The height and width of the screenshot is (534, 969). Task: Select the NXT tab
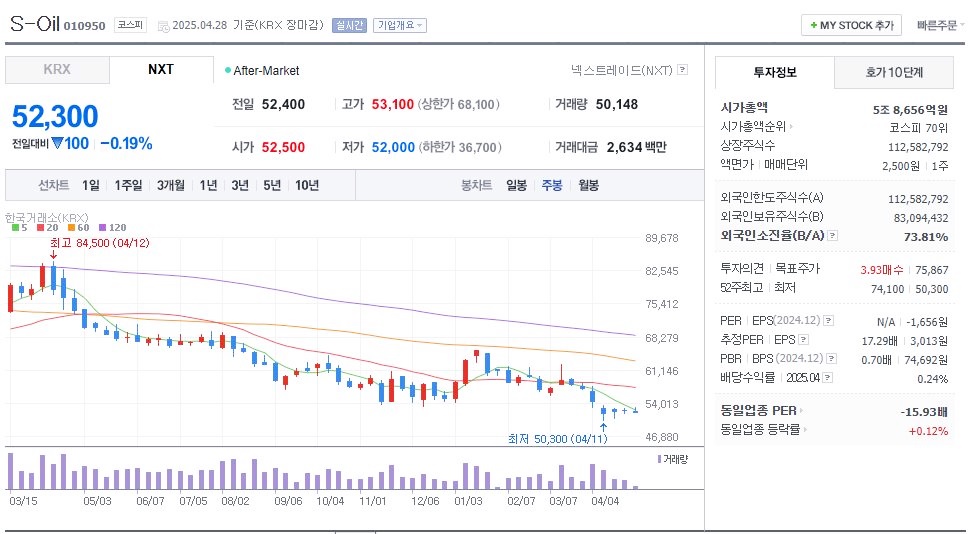coord(161,69)
